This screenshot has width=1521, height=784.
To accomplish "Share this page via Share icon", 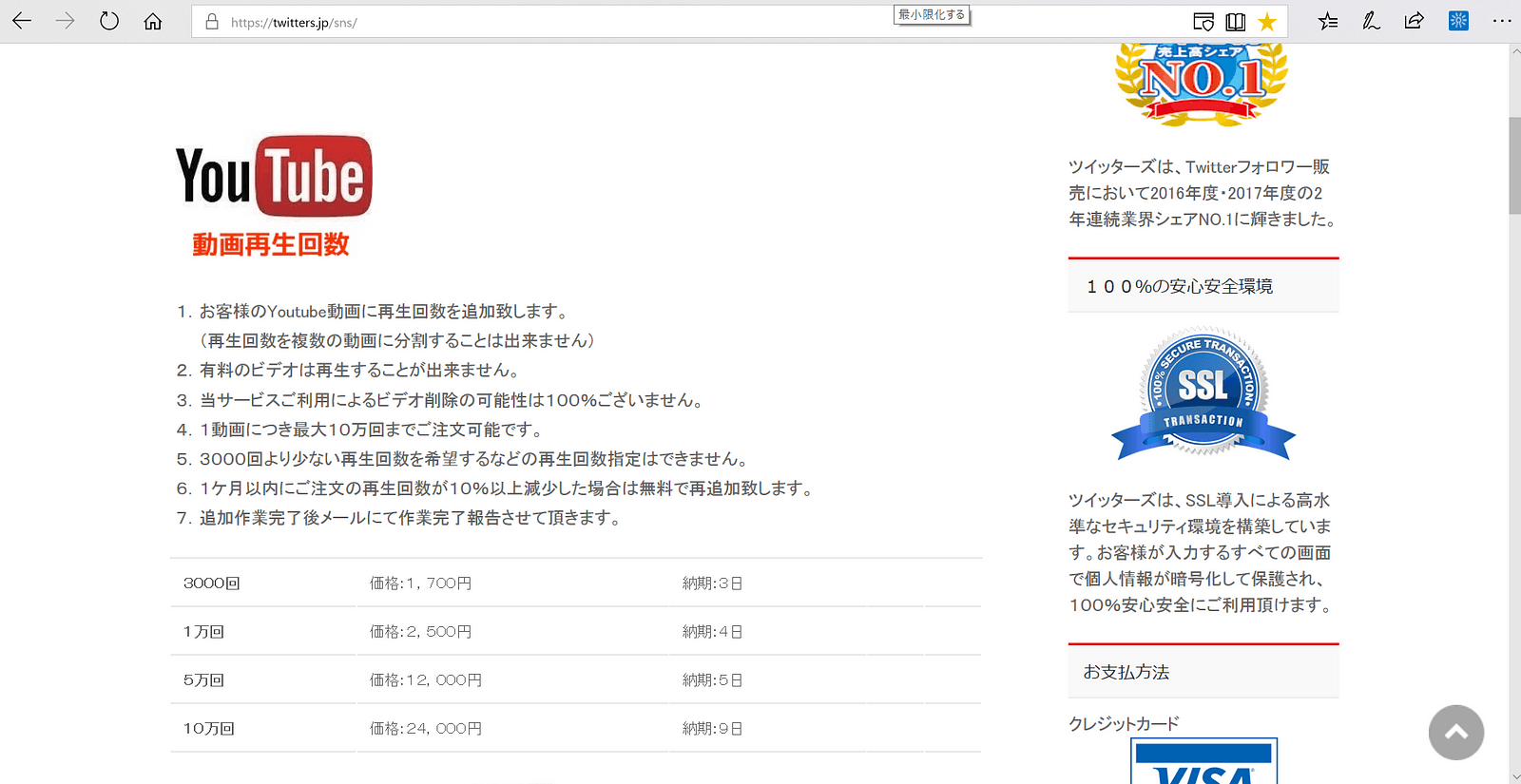I will click(x=1414, y=21).
